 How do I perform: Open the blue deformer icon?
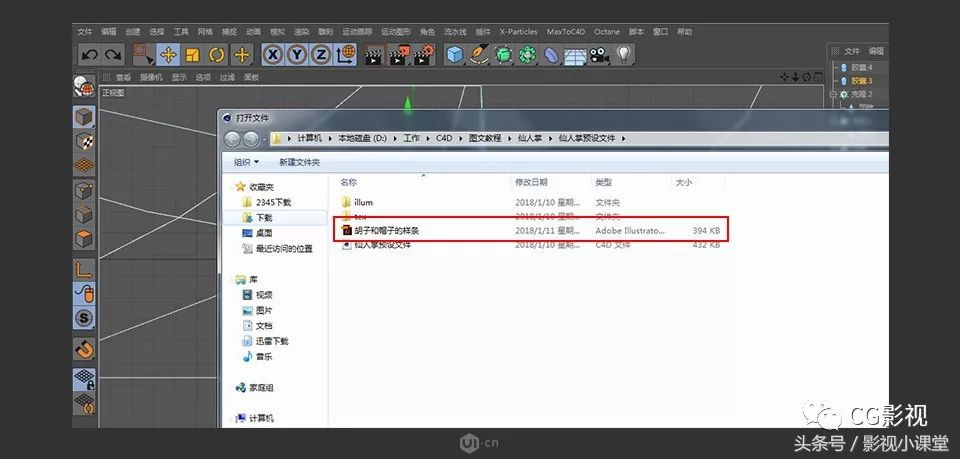click(552, 55)
